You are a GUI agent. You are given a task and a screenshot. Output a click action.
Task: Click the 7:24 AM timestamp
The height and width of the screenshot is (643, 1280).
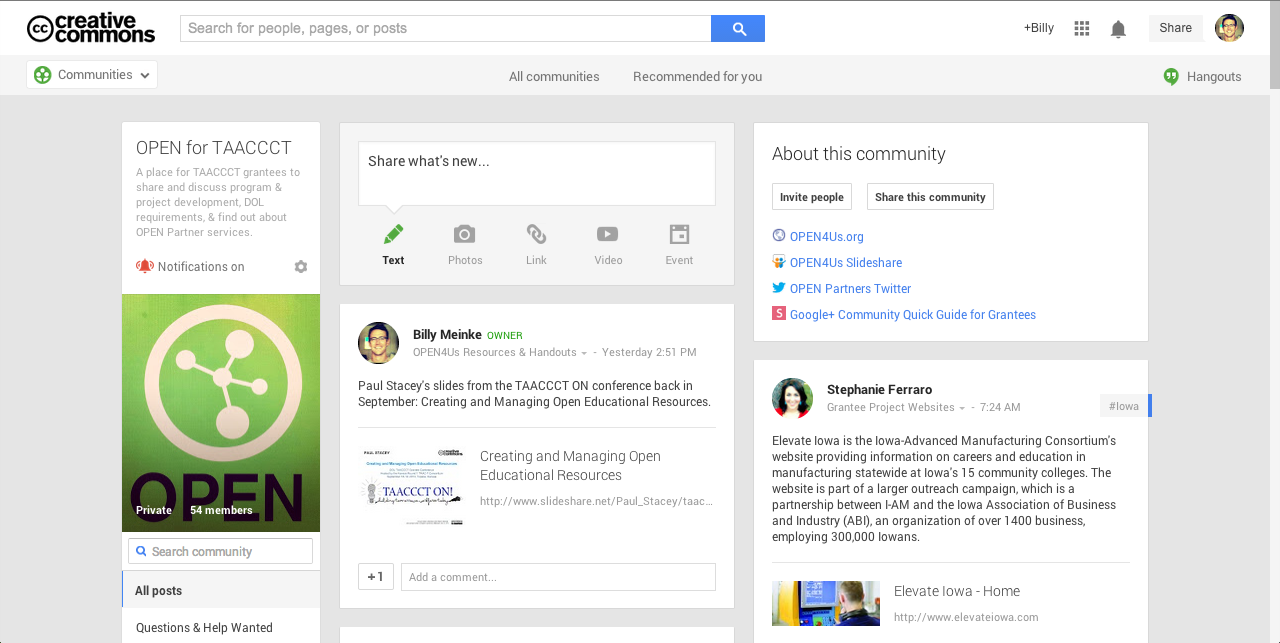(x=1000, y=408)
